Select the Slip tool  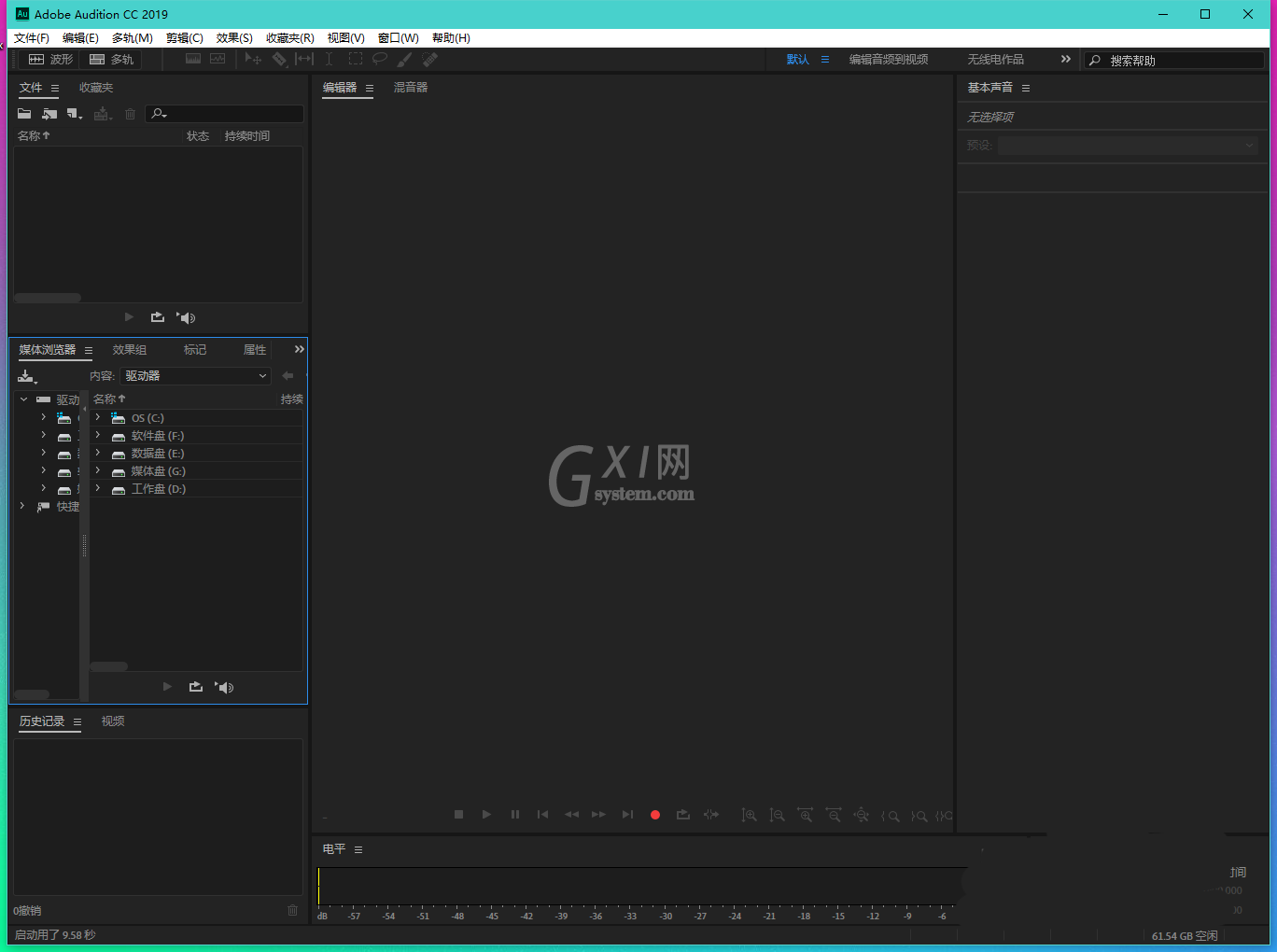pos(304,59)
